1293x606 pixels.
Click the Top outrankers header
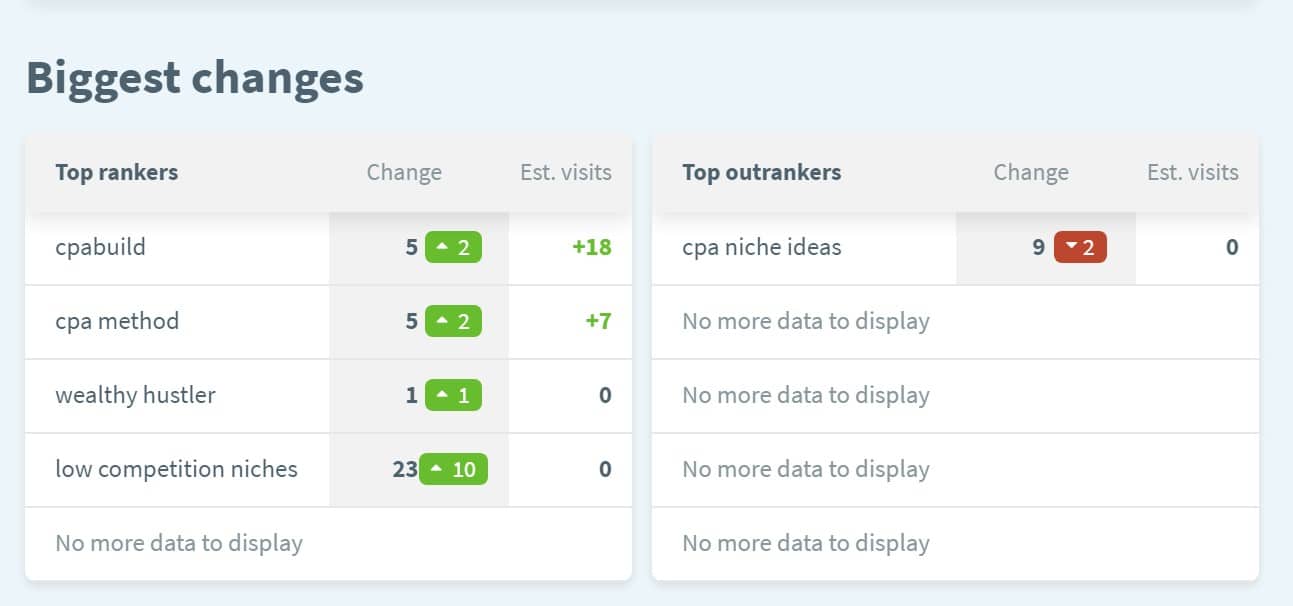point(761,172)
